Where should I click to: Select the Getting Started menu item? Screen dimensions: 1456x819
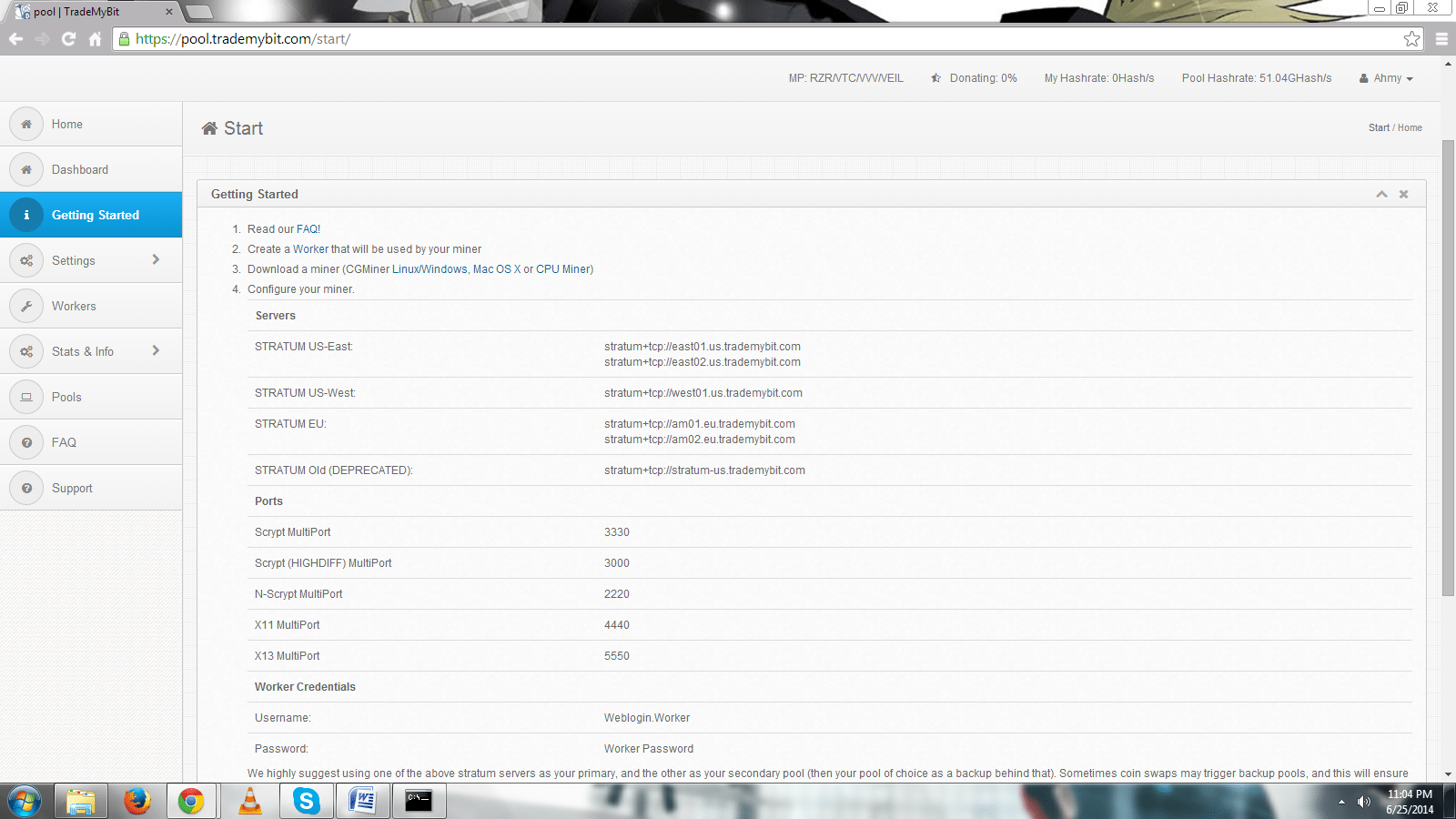click(91, 215)
